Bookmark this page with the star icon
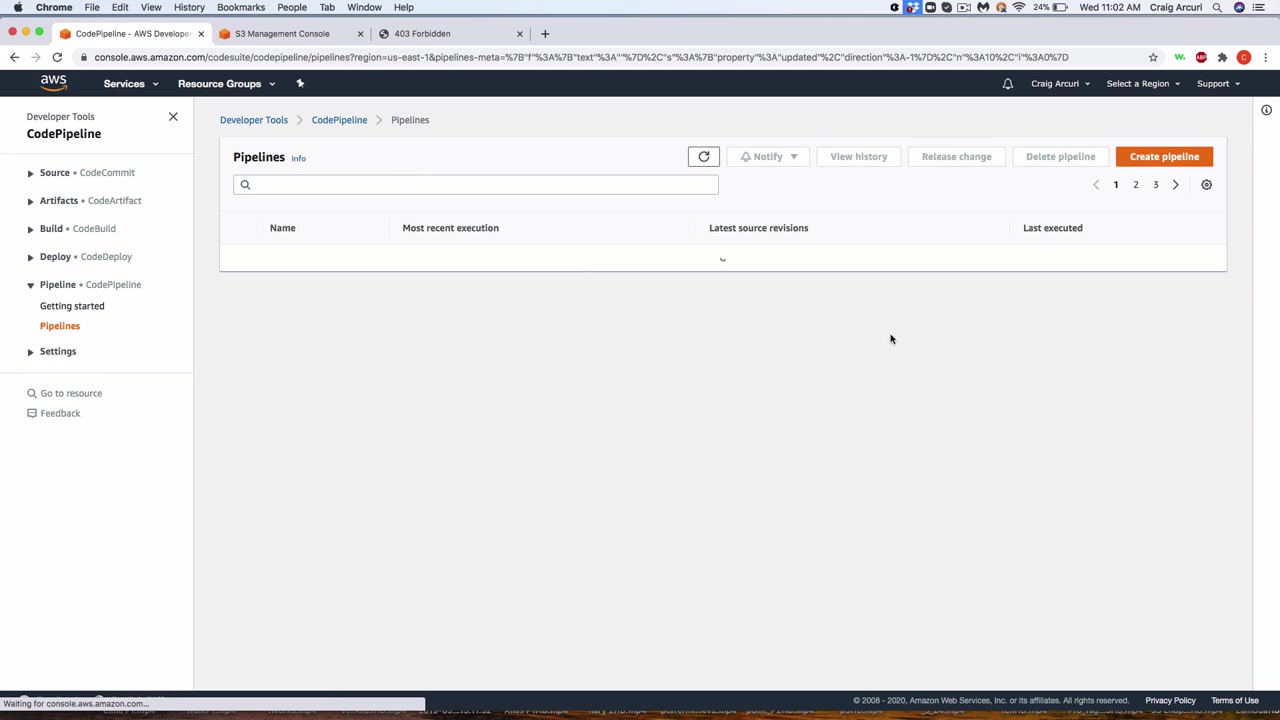Viewport: 1280px width, 720px height. 1153,57
